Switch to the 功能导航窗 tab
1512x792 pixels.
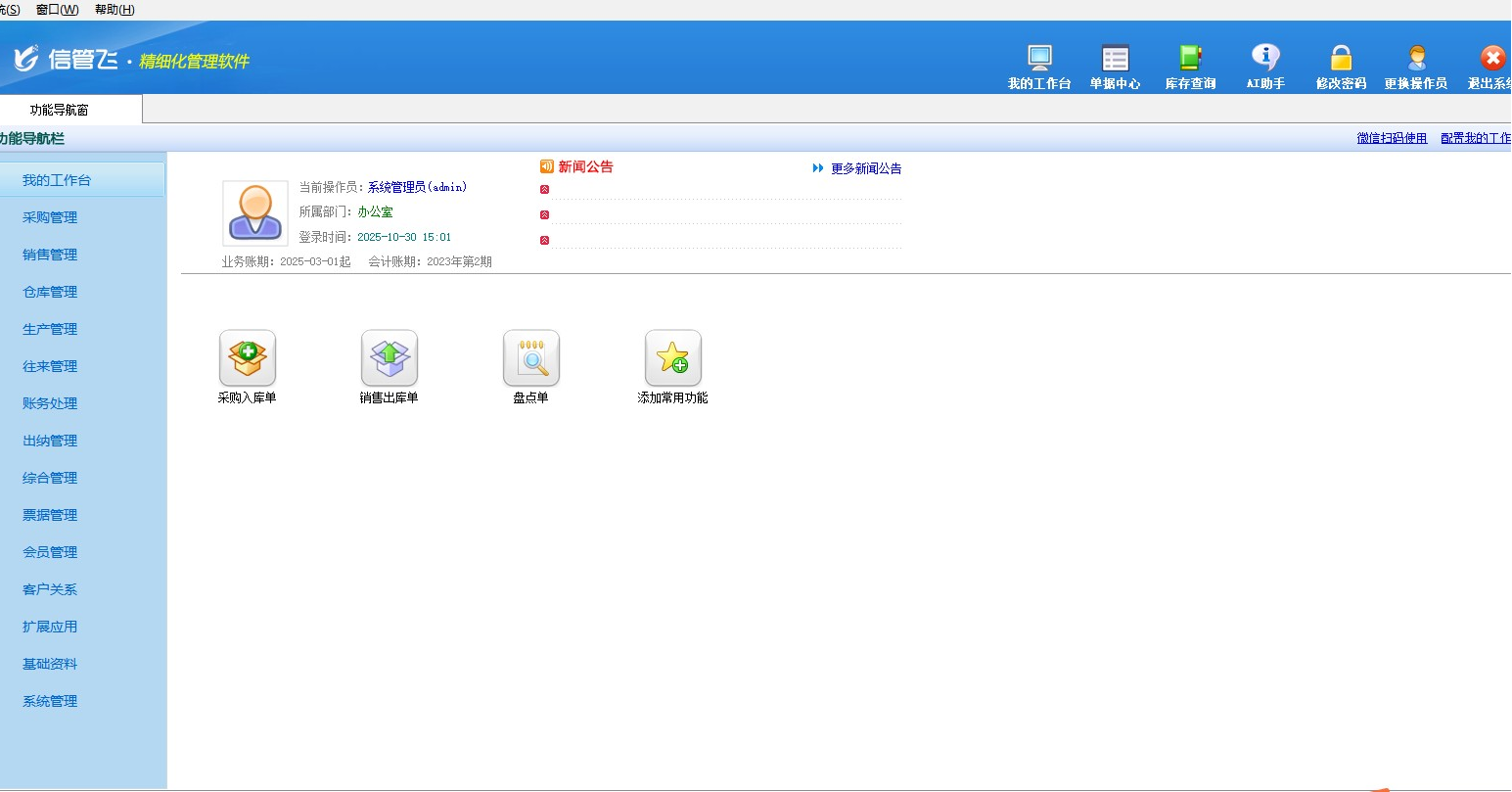tap(60, 110)
